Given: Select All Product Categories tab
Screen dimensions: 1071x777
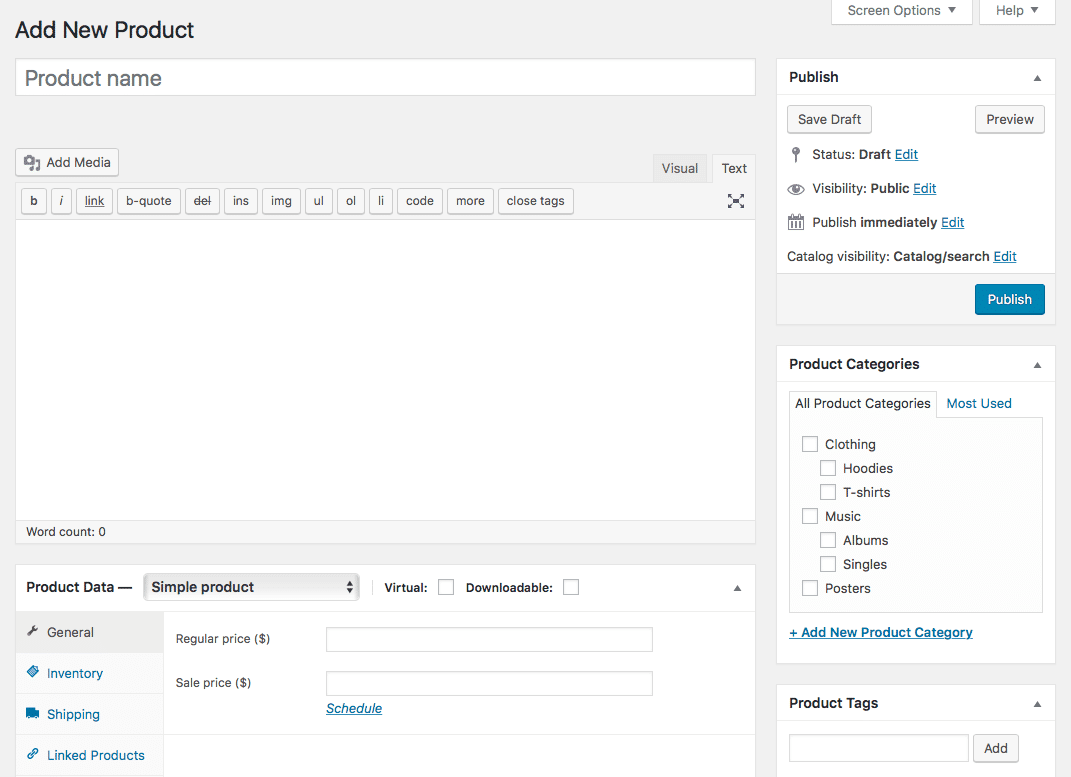Looking at the screenshot, I should tap(862, 404).
